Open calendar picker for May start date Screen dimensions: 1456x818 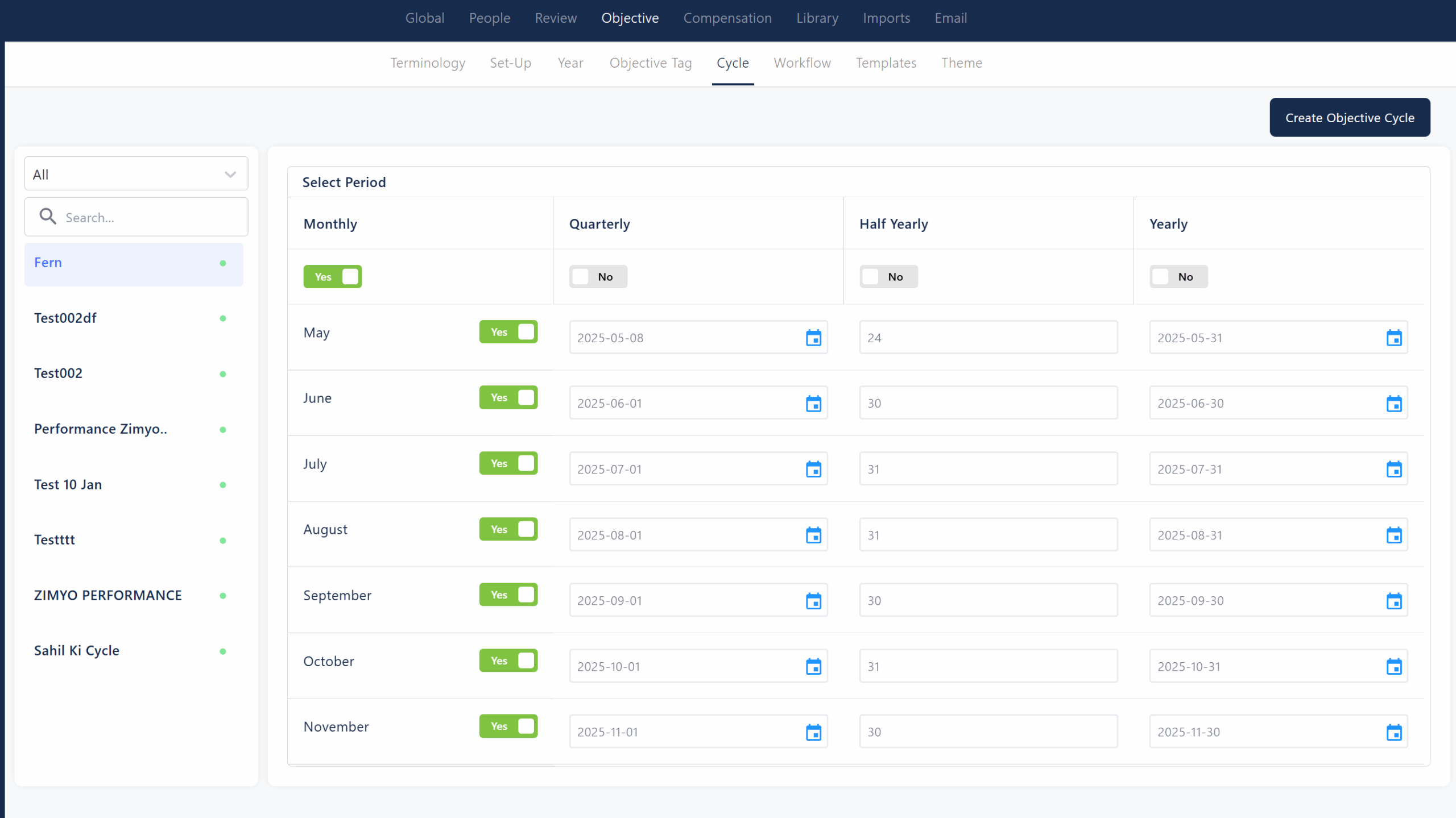point(813,338)
